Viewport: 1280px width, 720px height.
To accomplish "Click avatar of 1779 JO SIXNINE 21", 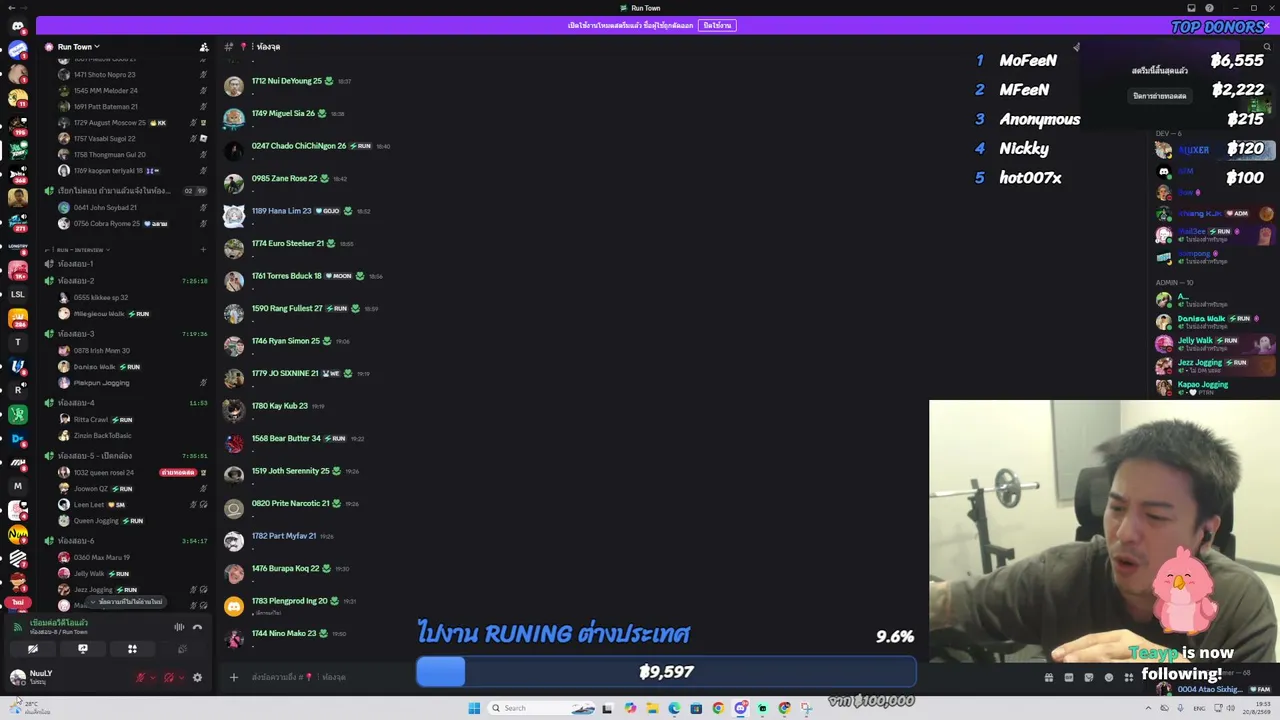I will 234,378.
